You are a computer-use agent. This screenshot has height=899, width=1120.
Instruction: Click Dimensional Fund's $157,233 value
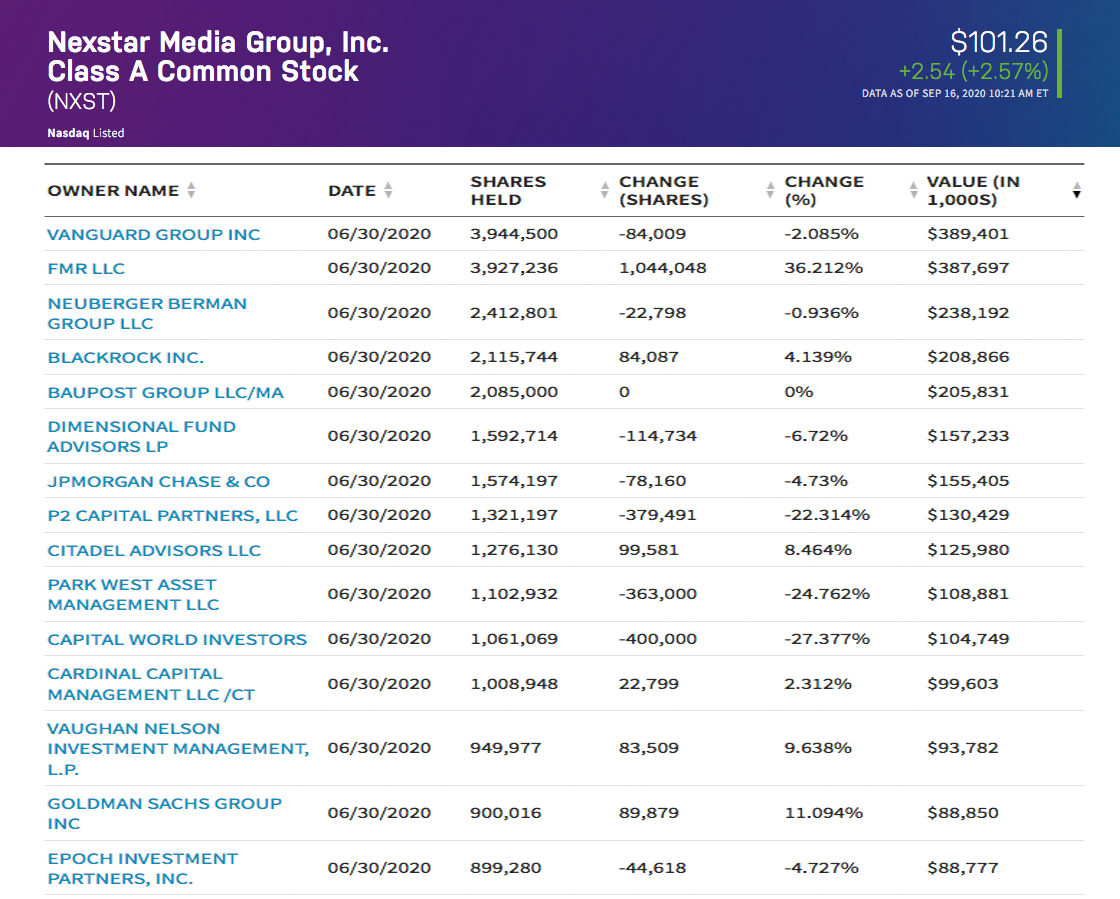968,436
